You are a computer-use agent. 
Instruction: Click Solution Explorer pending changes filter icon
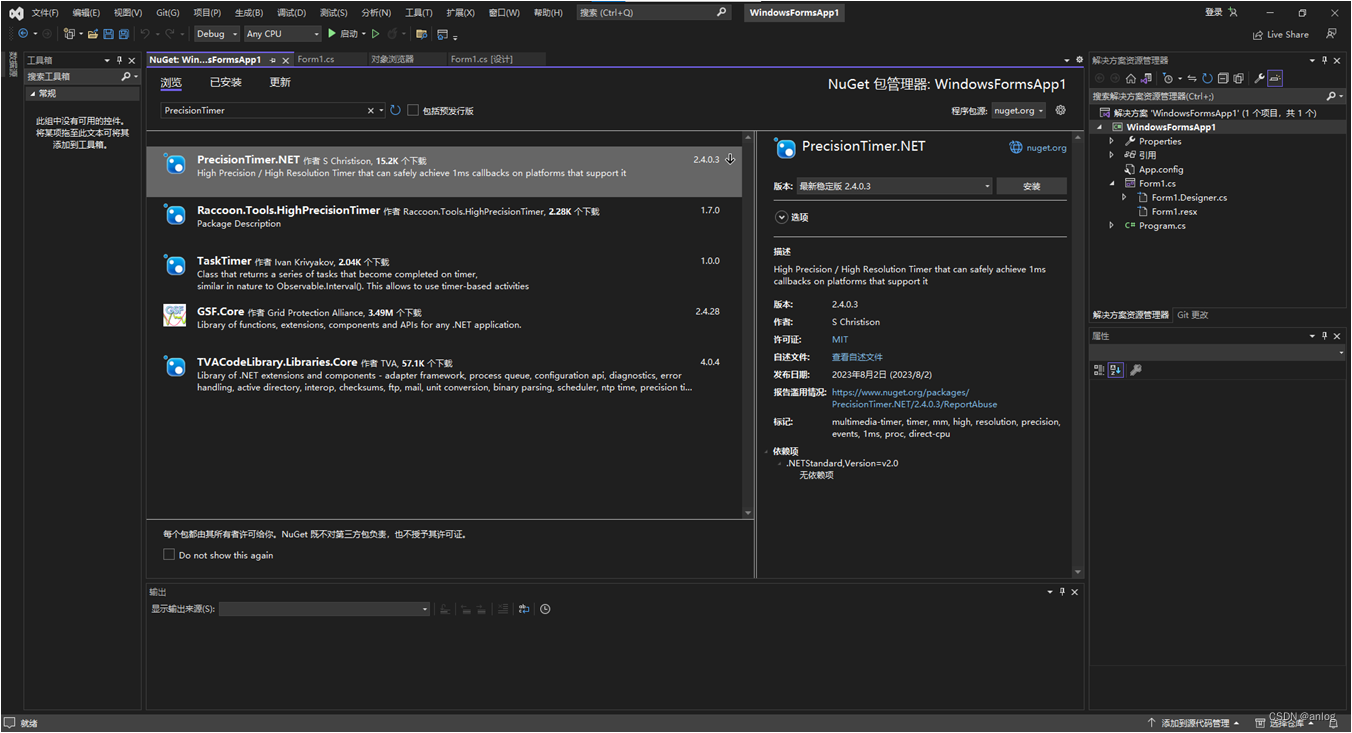(1168, 78)
